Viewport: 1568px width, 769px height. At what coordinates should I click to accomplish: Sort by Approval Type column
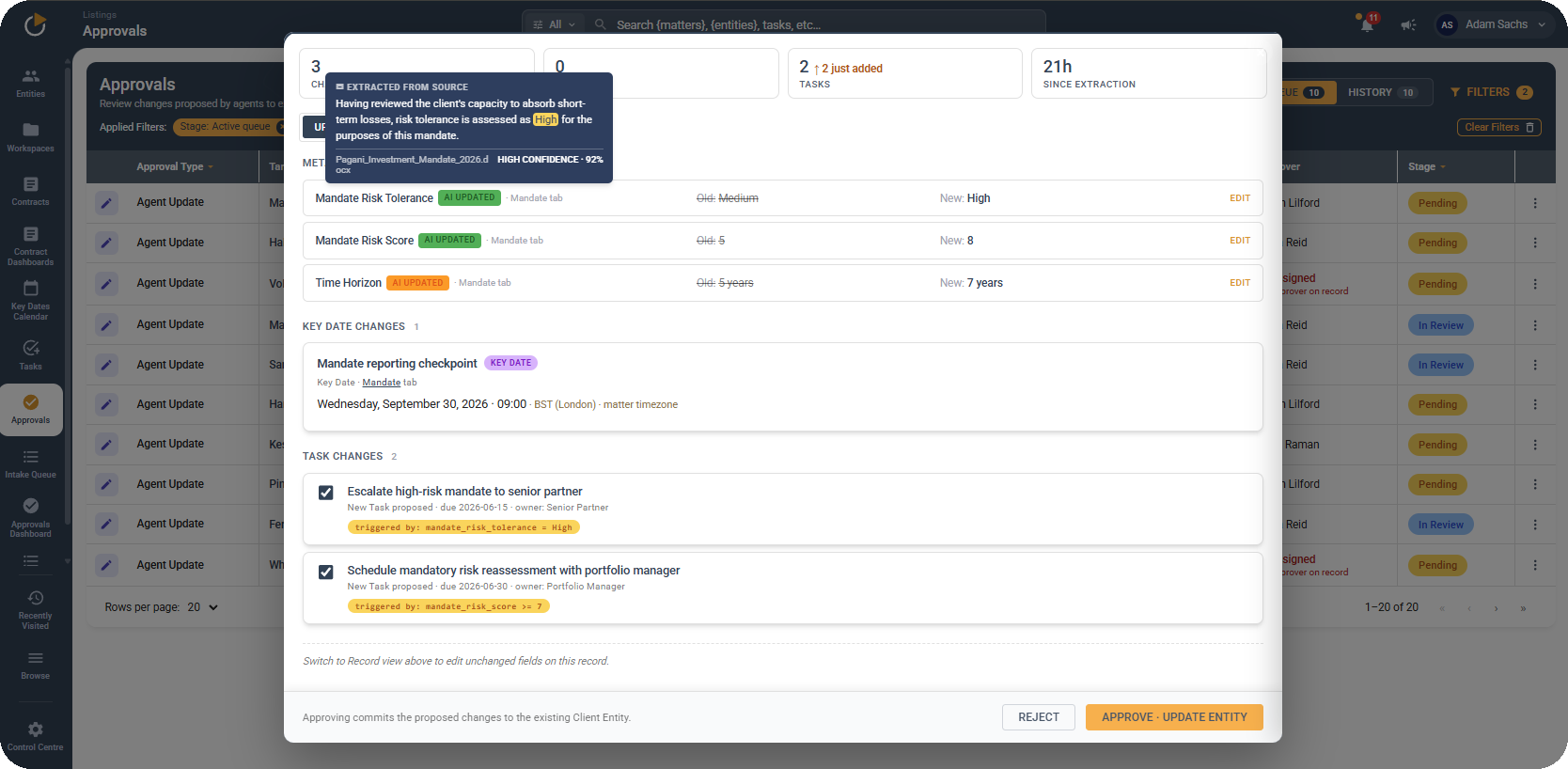[x=175, y=166]
